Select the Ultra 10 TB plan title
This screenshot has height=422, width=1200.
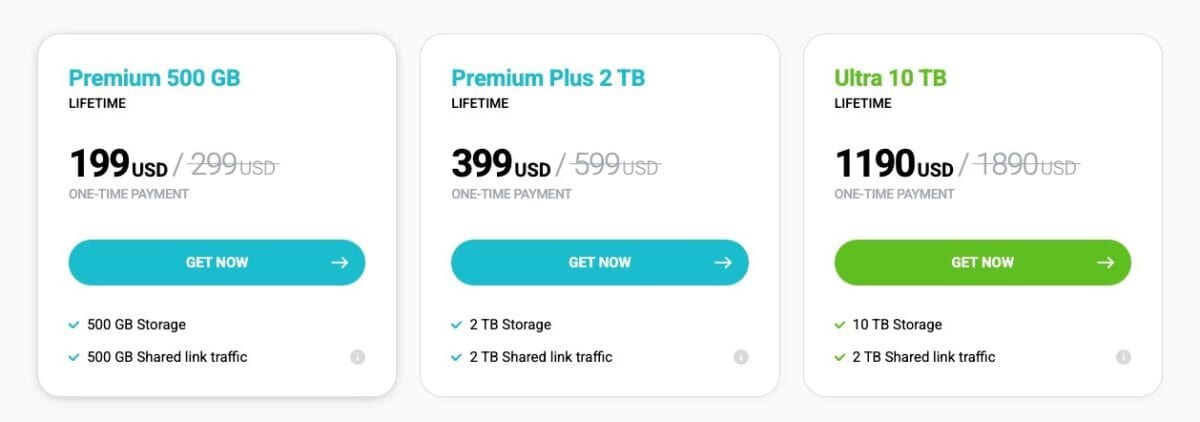[x=890, y=78]
